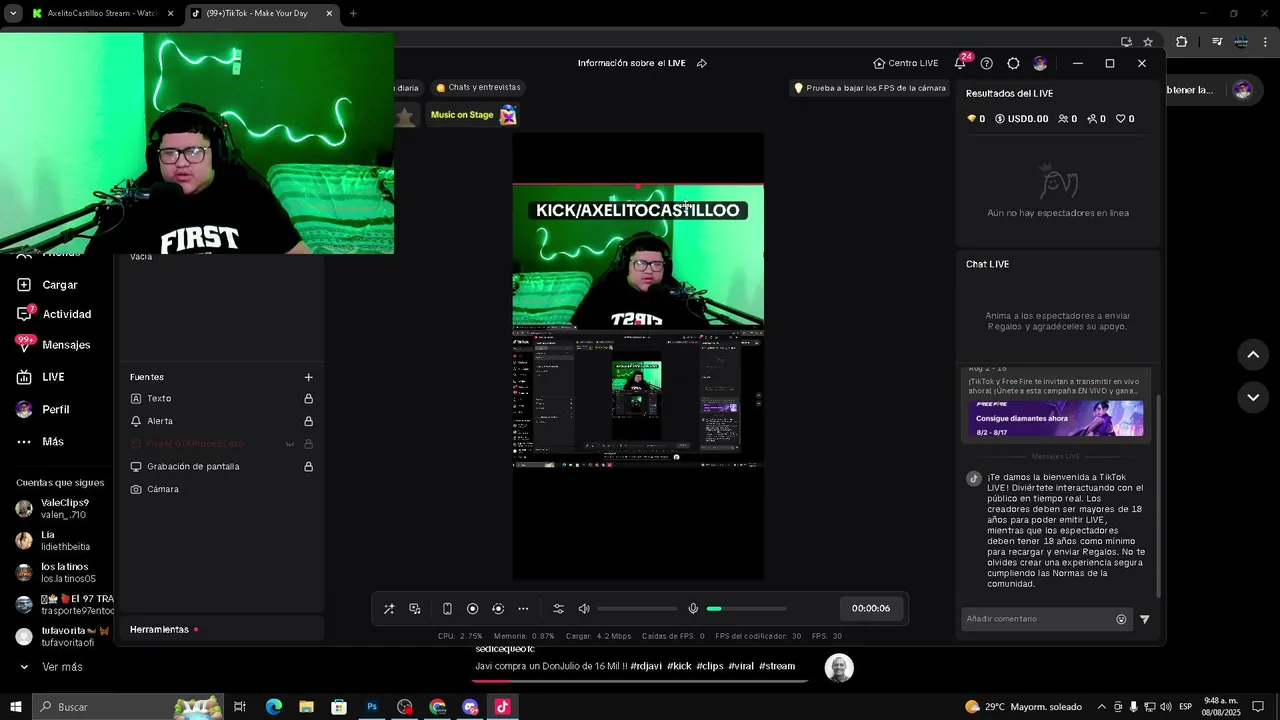Open the camera FPS tip
This screenshot has width=1280, height=720.
pos(870,88)
